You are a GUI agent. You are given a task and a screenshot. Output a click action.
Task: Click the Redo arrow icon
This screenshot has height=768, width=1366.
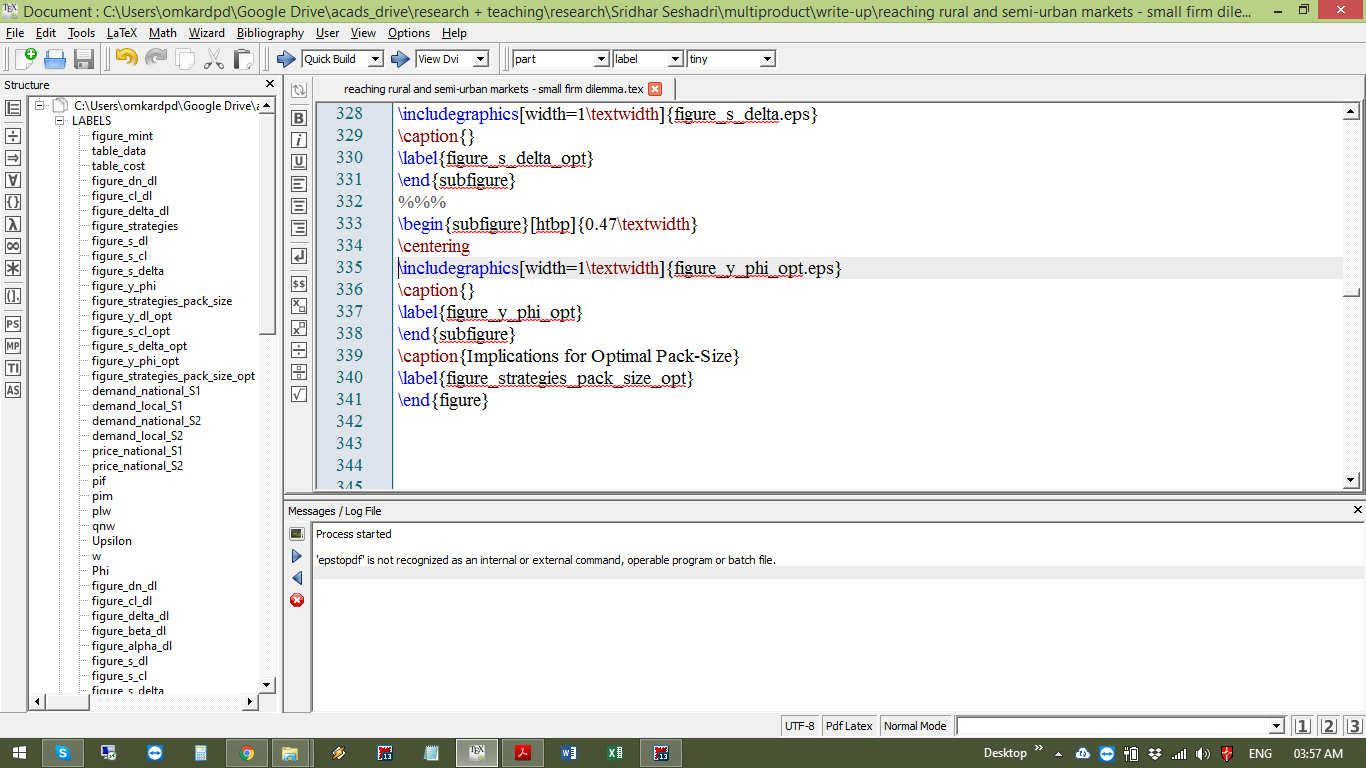pos(156,59)
